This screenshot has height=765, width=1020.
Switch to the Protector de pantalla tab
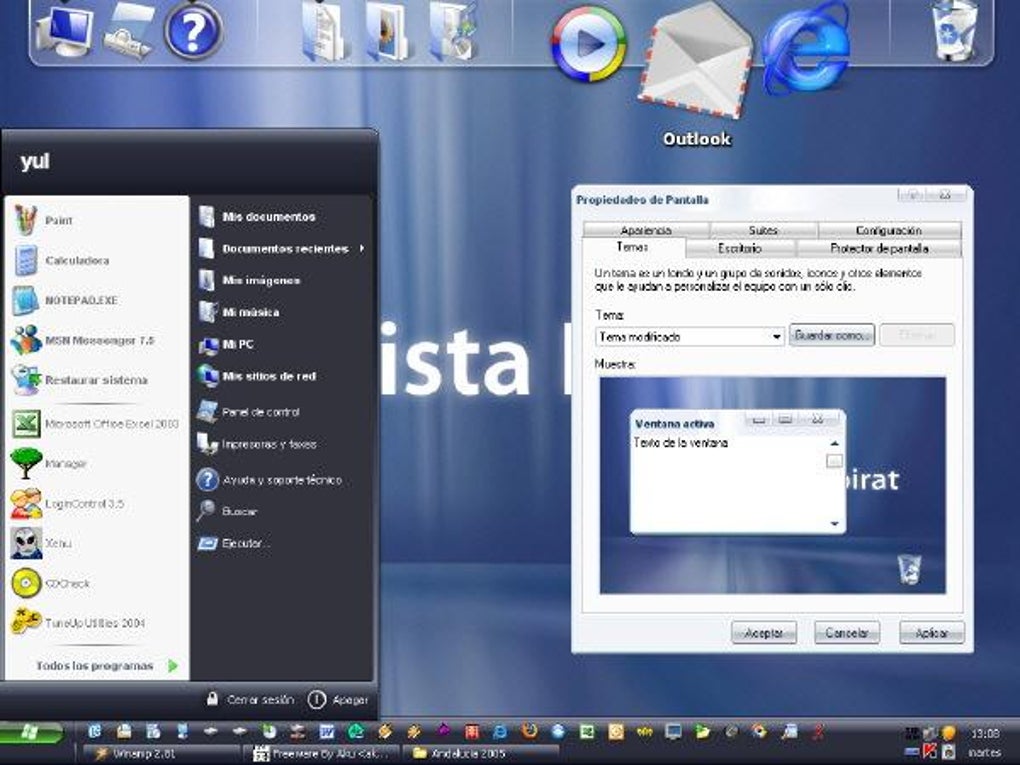[x=879, y=248]
